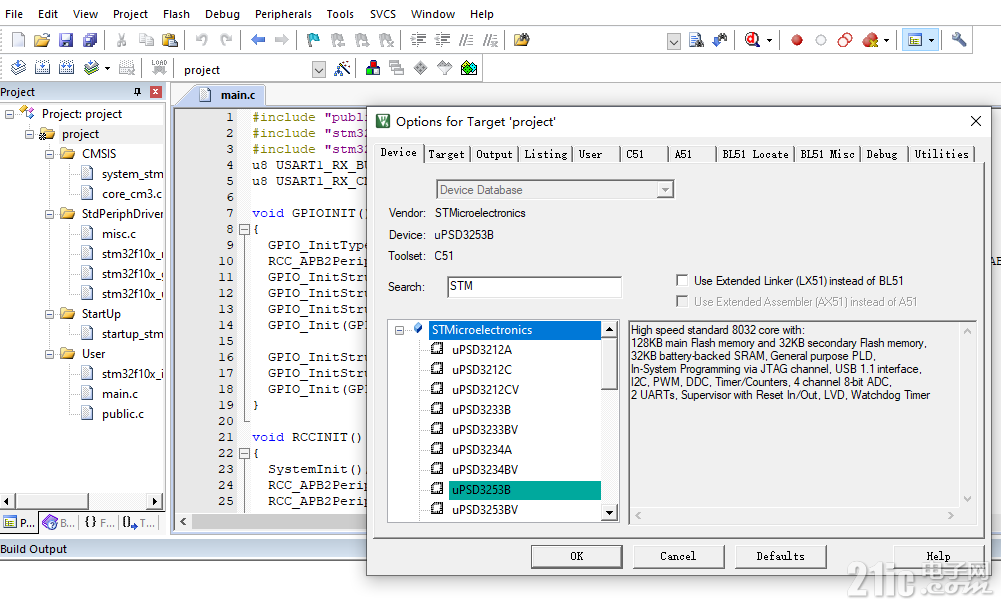The image size is (1001, 604).
Task: Switch to the Target tab
Action: (x=446, y=154)
